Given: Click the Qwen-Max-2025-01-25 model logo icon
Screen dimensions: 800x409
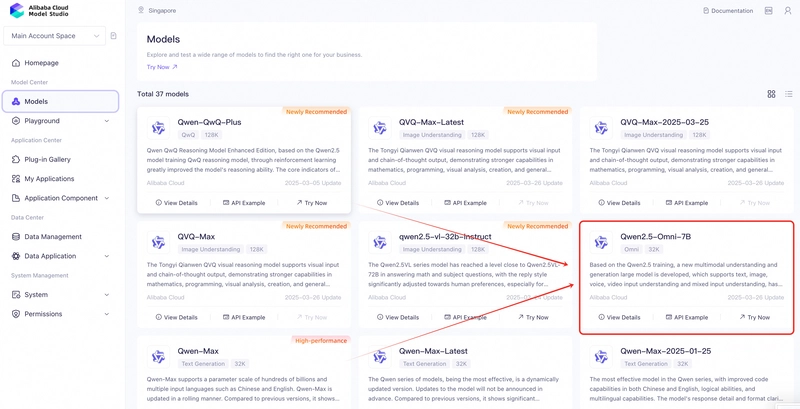Looking at the screenshot, I should click(x=602, y=357).
